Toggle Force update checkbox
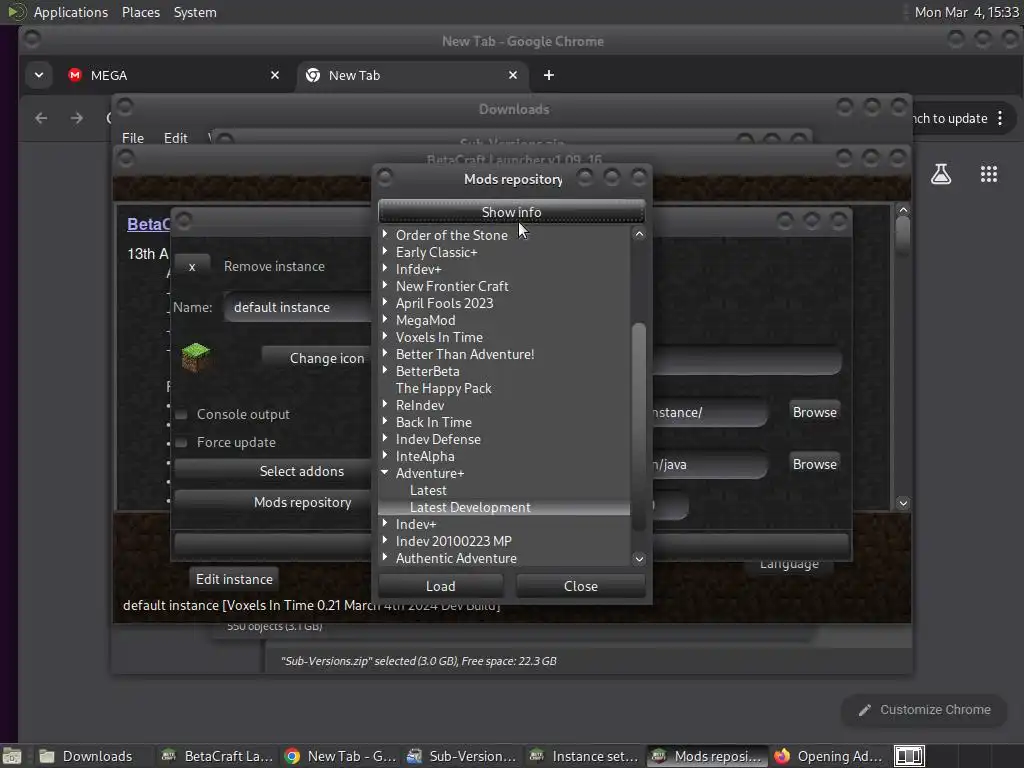Viewport: 1024px width, 768px height. tap(182, 442)
